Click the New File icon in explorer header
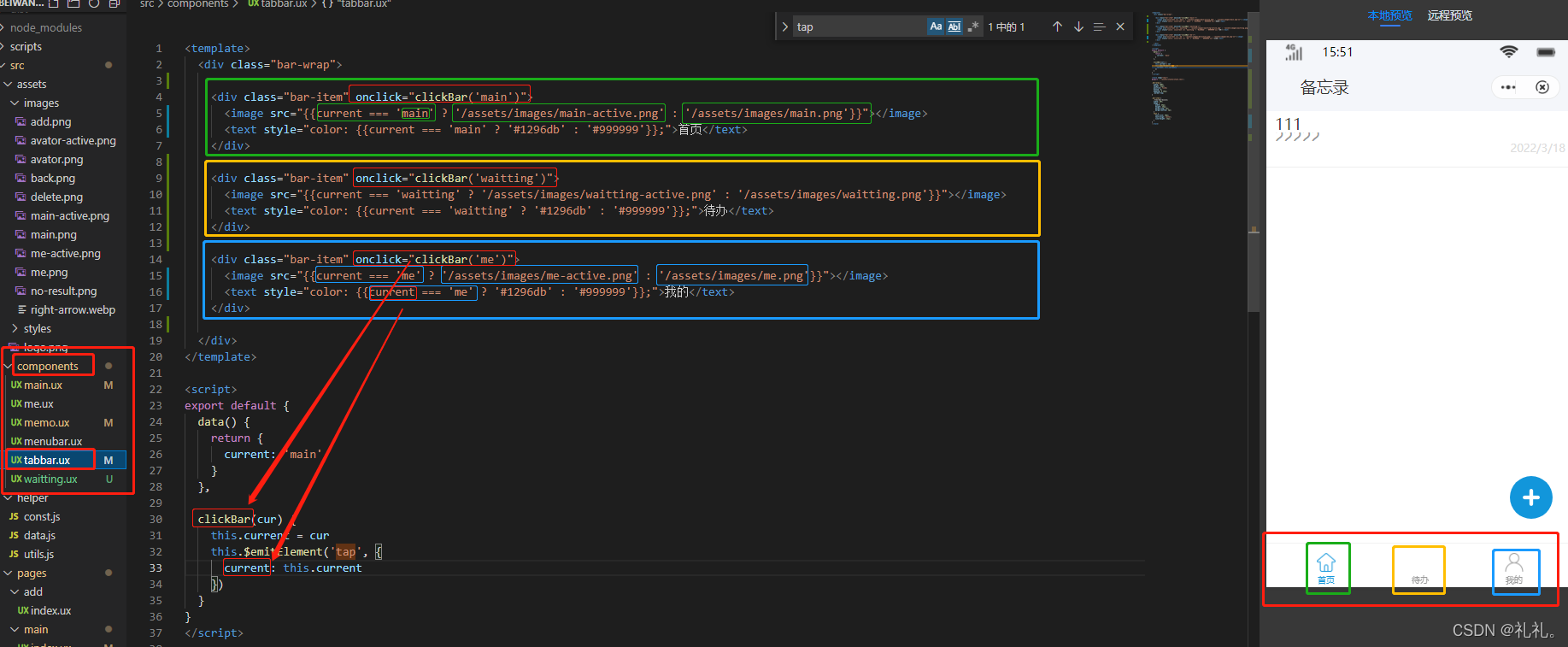The width and height of the screenshot is (1568, 647). pyautogui.click(x=54, y=3)
